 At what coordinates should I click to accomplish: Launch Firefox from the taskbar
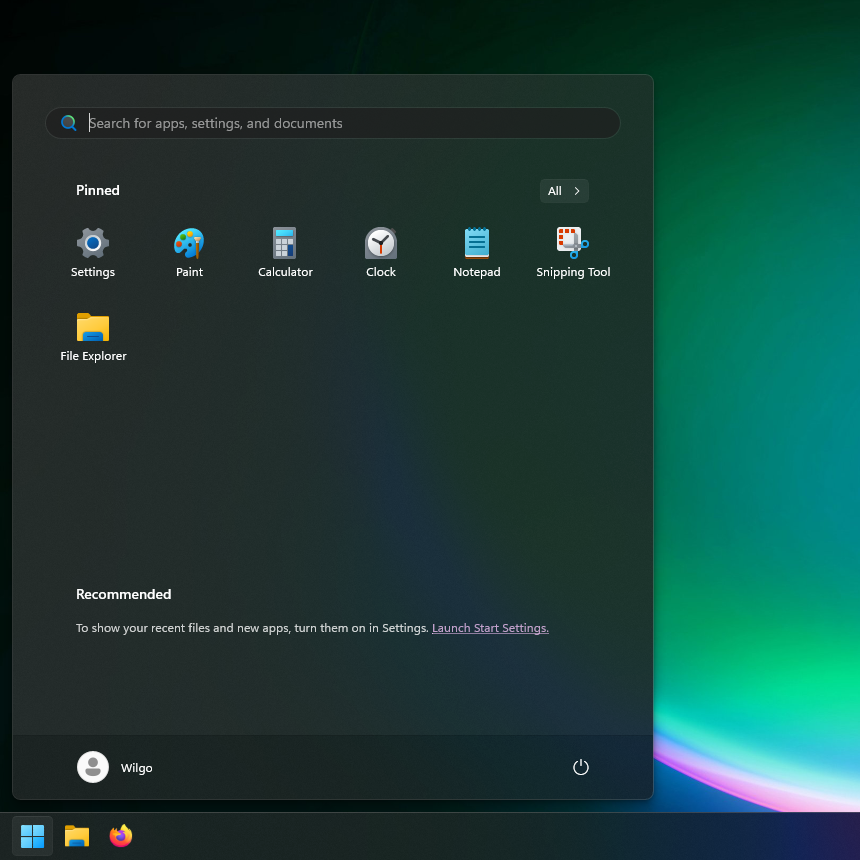click(x=120, y=836)
